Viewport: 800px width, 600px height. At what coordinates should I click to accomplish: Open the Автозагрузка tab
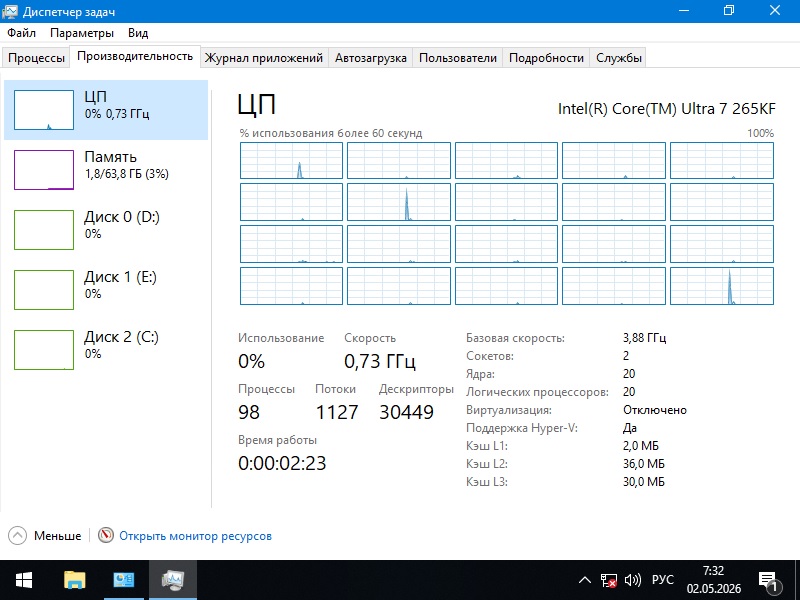pyautogui.click(x=371, y=58)
